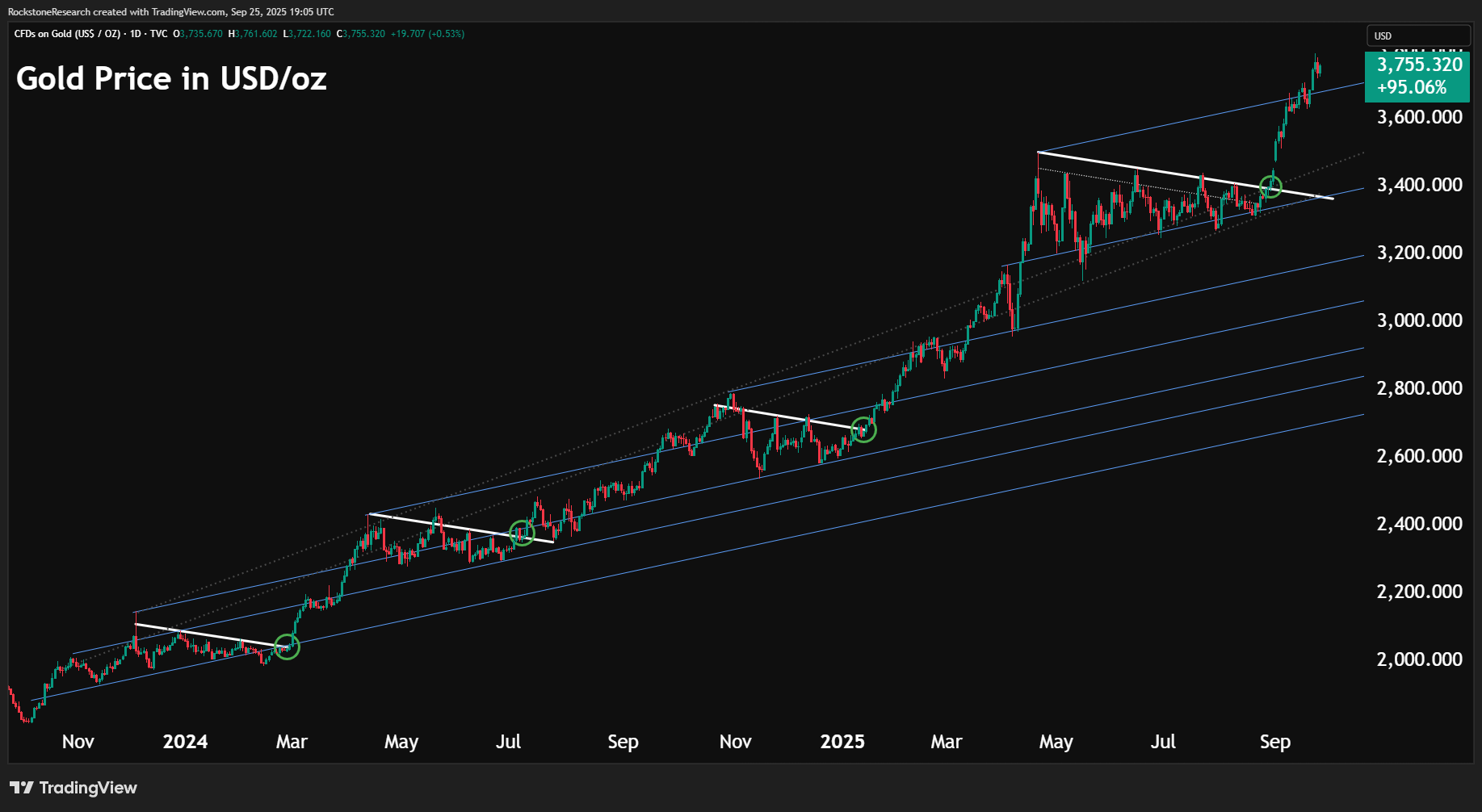Click the +19.707 (+0.53%) change value
Image resolution: width=1482 pixels, height=812 pixels.
(x=427, y=34)
